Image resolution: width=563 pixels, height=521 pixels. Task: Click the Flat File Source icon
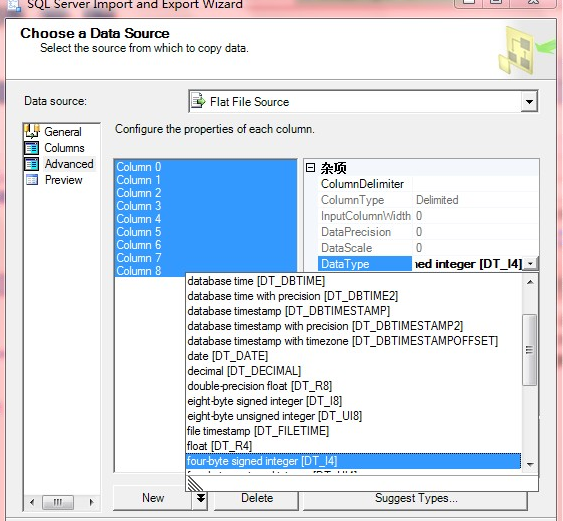(x=198, y=101)
